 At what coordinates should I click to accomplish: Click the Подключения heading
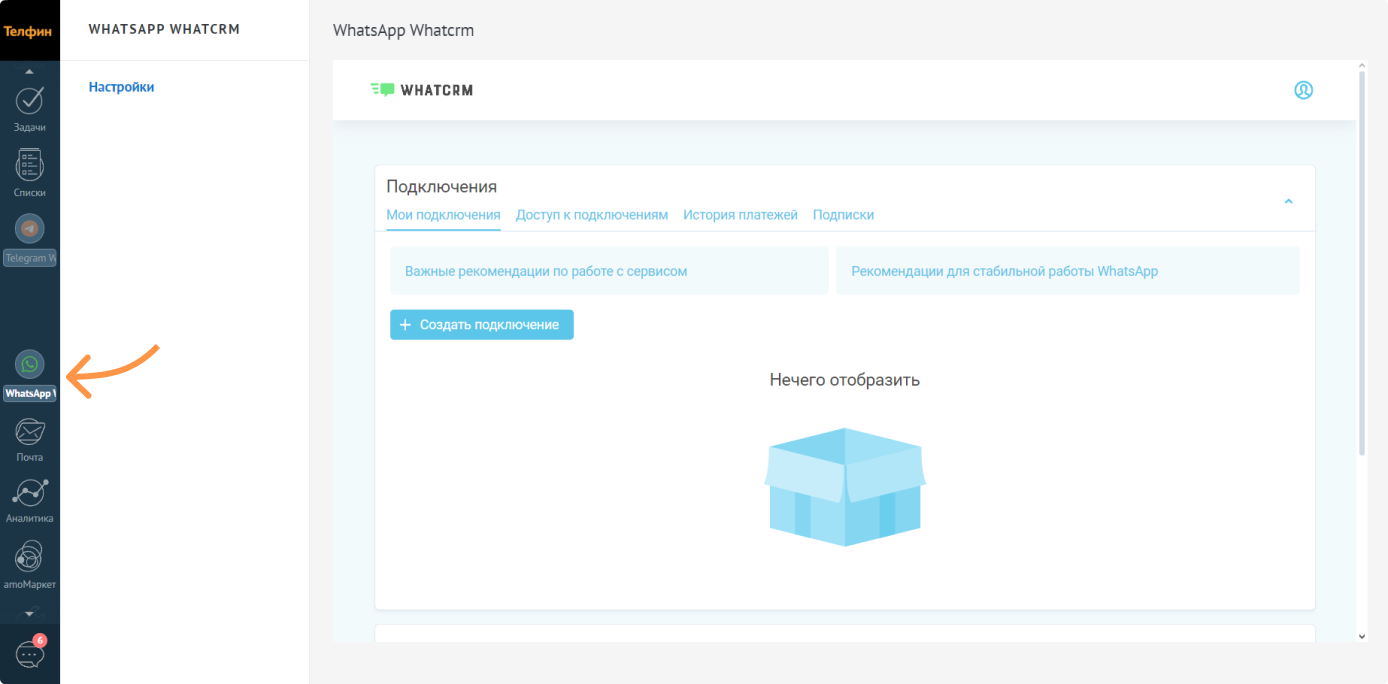[442, 187]
